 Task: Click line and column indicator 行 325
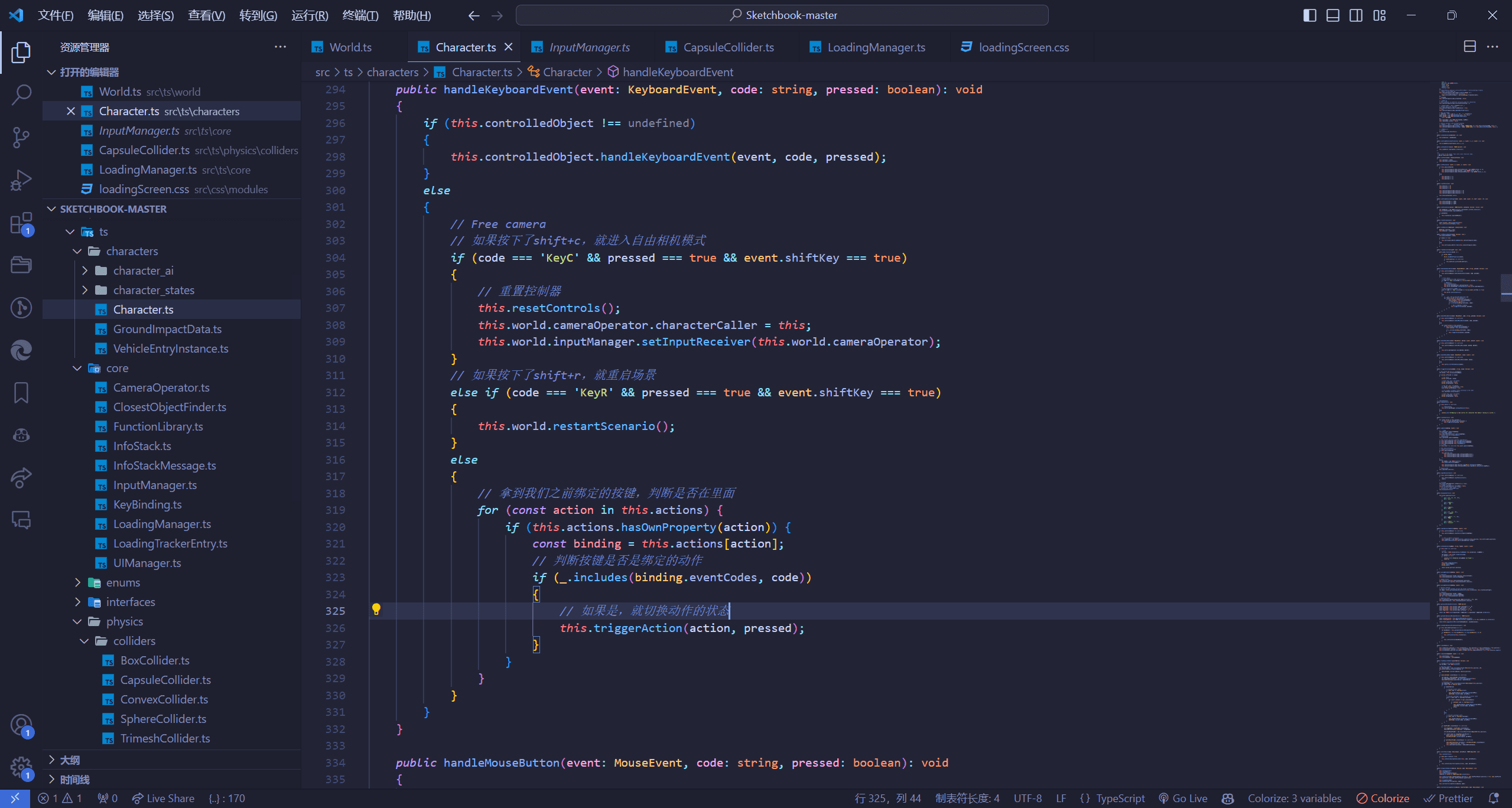click(887, 798)
